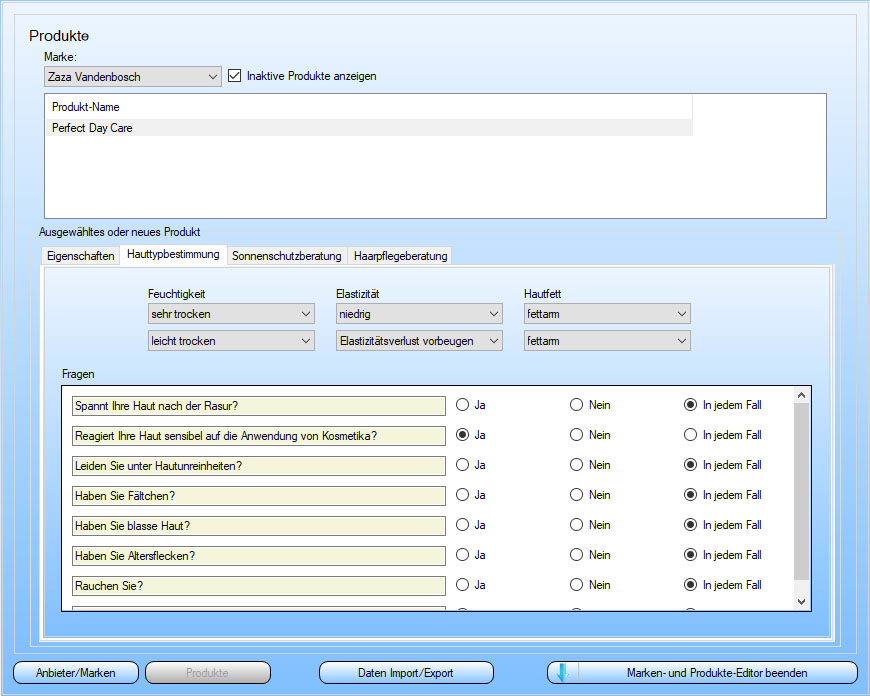Open the Marke dropdown 'Zaza Vandenbosch'
Screen dimensions: 870x696
point(133,76)
